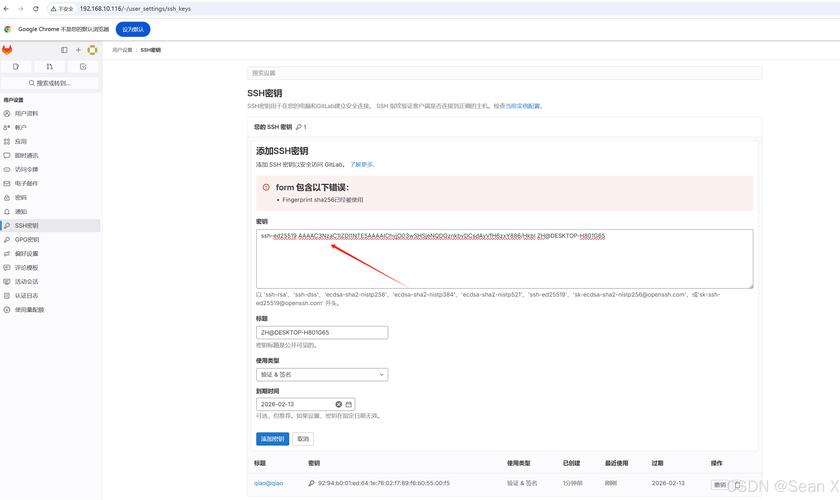Open the calendar date picker icon

pos(348,404)
